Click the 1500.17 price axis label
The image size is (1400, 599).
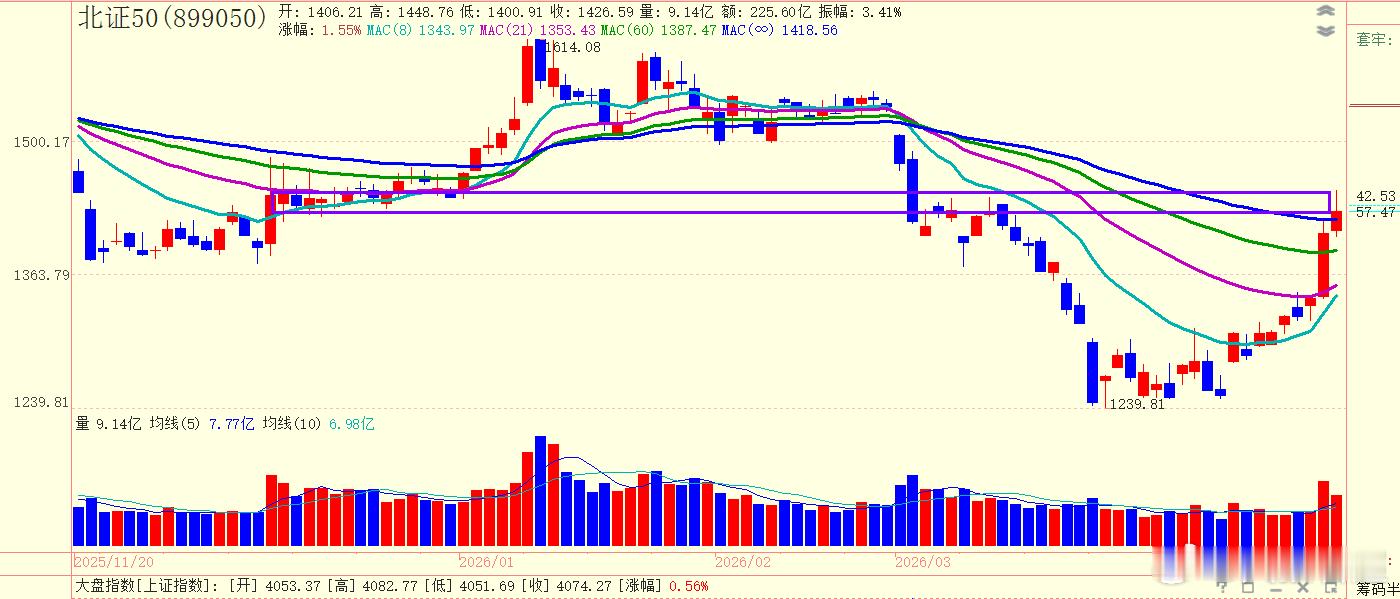[x=41, y=142]
